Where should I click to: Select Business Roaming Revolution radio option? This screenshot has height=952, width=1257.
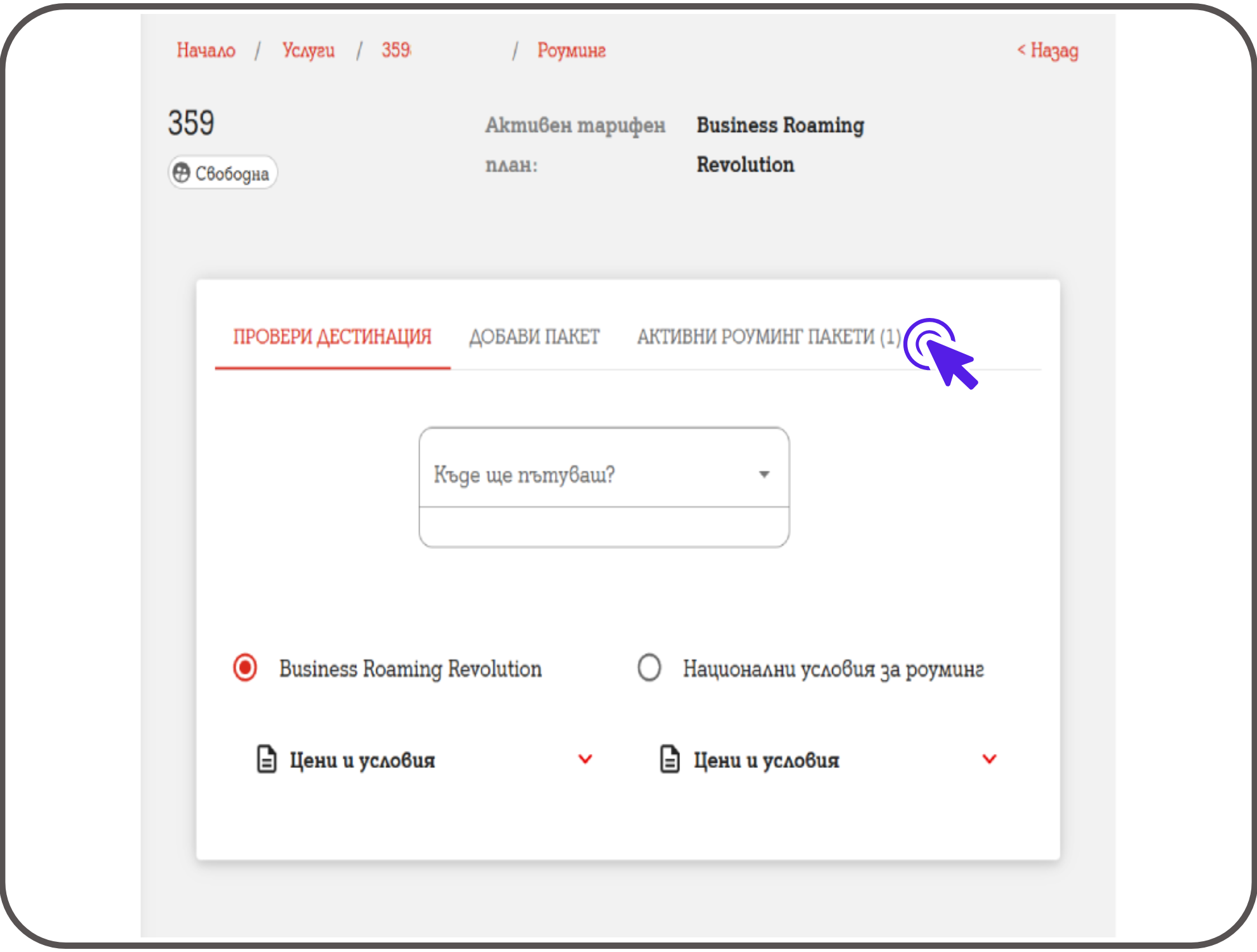click(x=245, y=668)
